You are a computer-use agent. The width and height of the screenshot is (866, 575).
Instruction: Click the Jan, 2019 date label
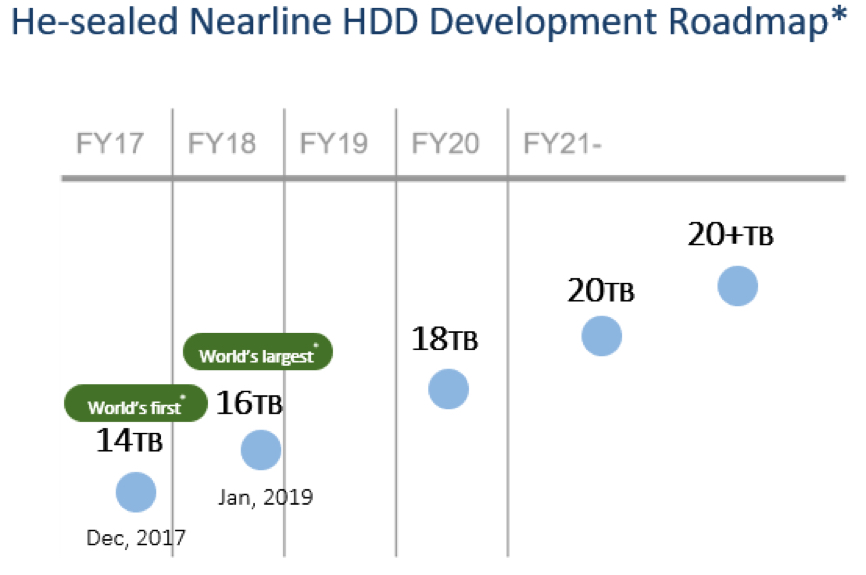[266, 497]
